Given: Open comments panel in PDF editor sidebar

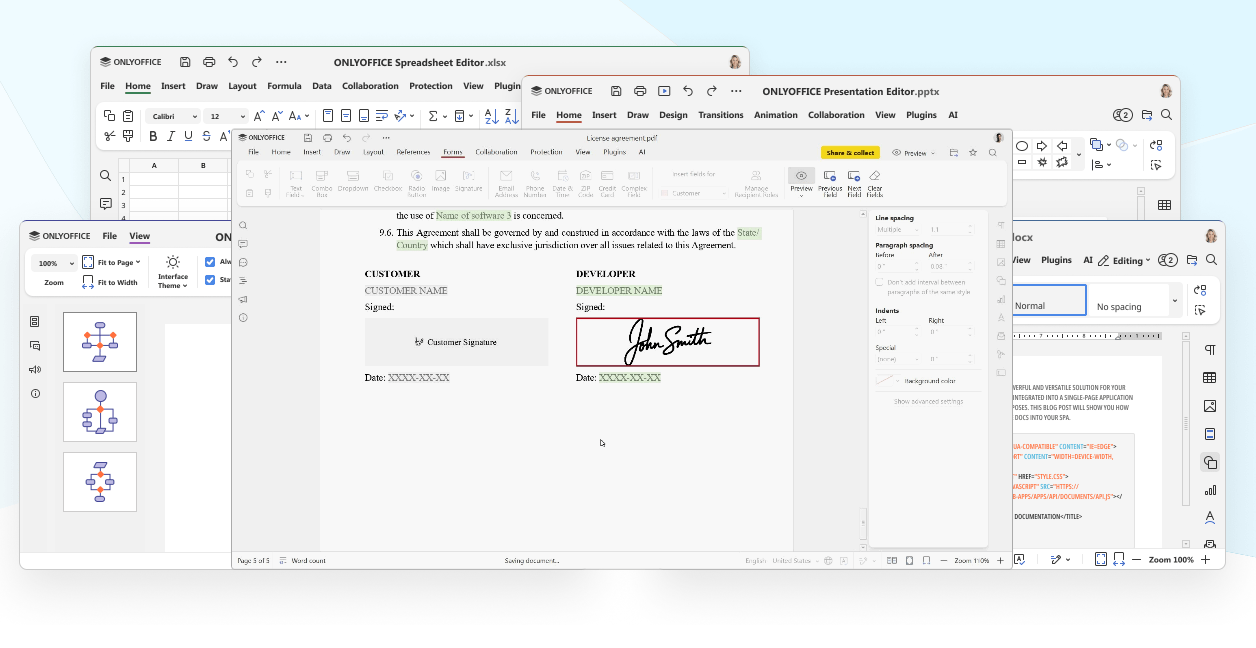Looking at the screenshot, I should tap(243, 244).
